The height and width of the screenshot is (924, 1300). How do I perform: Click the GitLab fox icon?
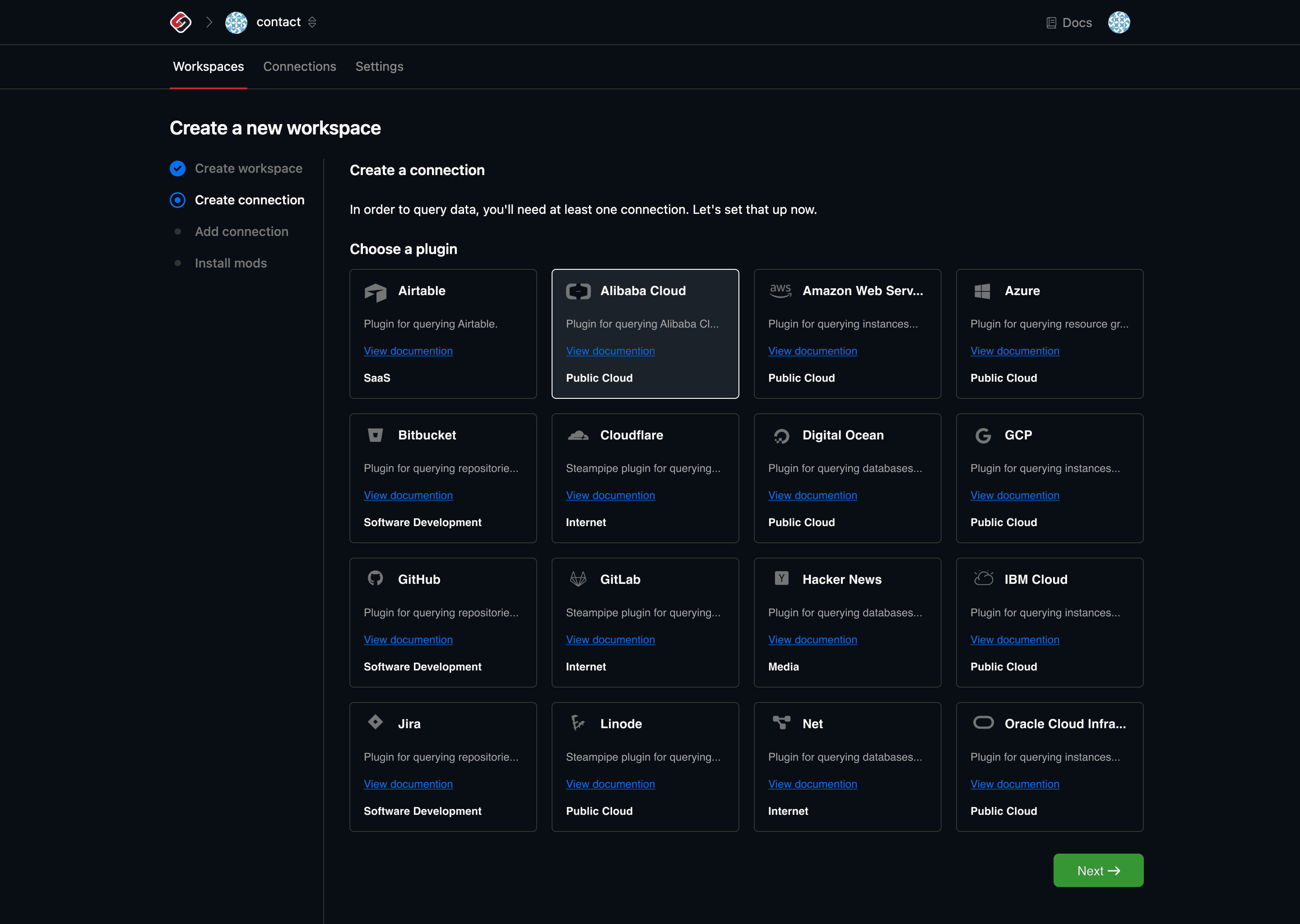tap(578, 579)
